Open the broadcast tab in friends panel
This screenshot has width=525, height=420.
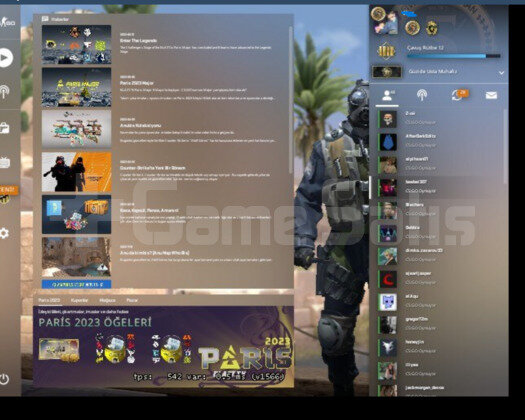click(x=422, y=95)
